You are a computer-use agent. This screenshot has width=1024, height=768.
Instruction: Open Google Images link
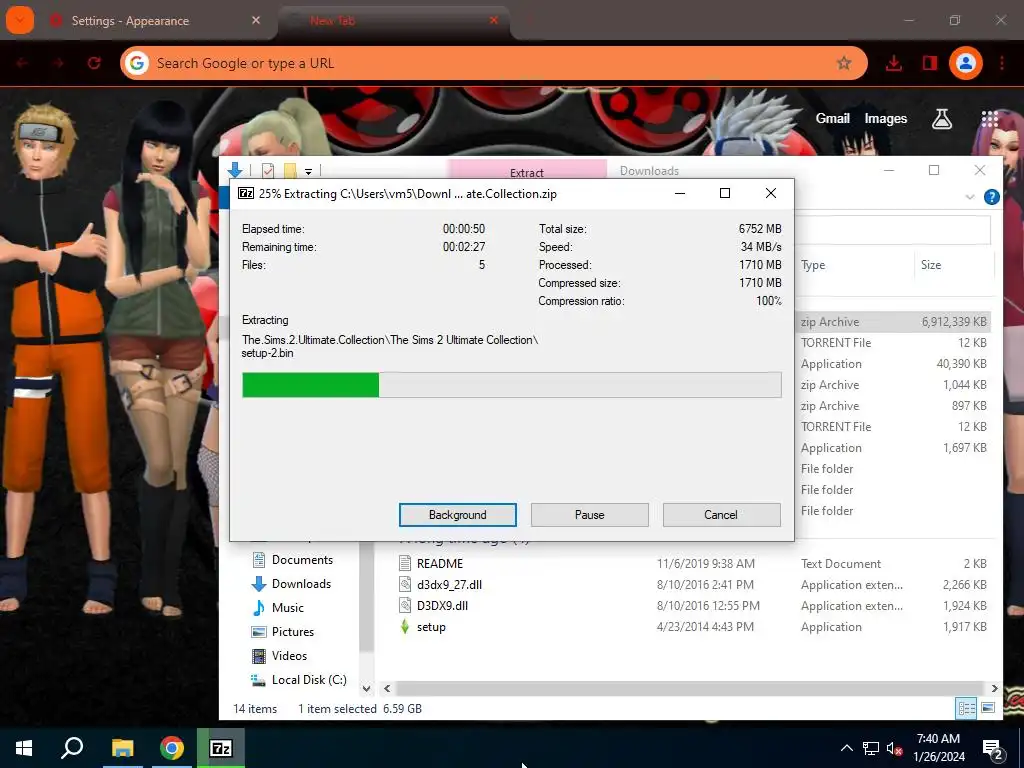pos(886,118)
